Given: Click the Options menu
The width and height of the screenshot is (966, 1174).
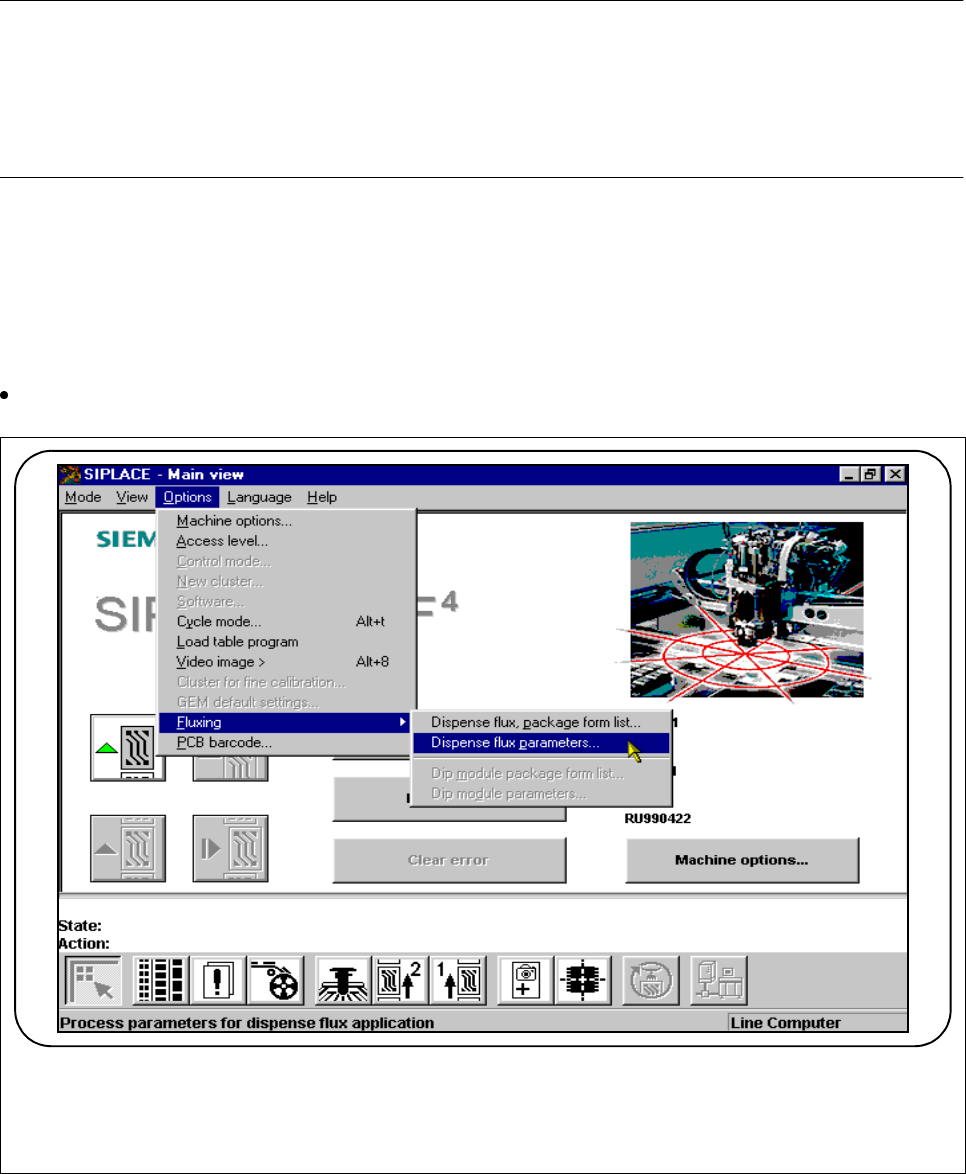Looking at the screenshot, I should (x=187, y=497).
